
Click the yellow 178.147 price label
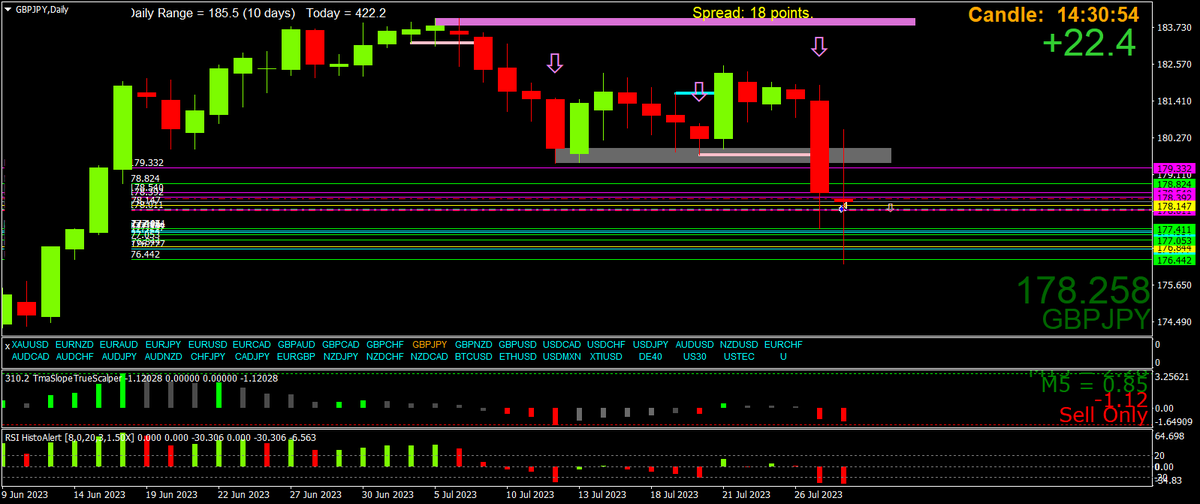(1174, 205)
